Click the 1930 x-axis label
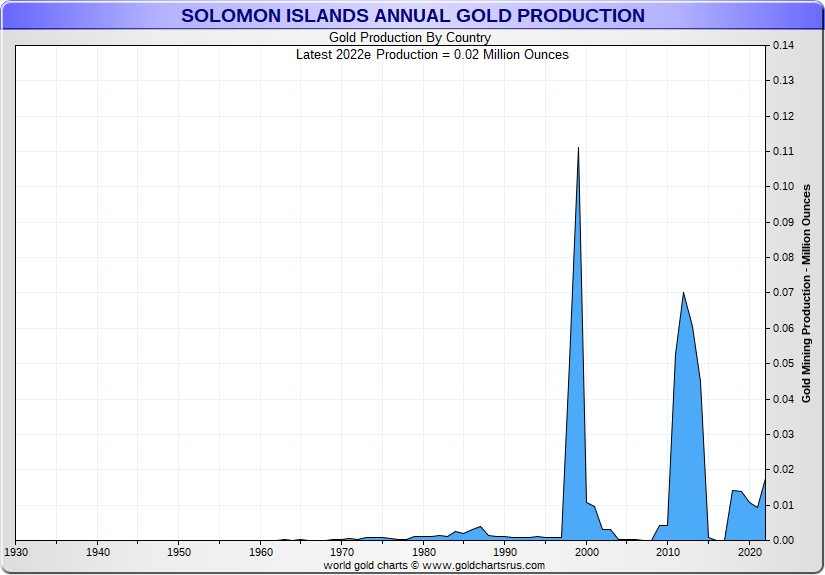 click(16, 552)
